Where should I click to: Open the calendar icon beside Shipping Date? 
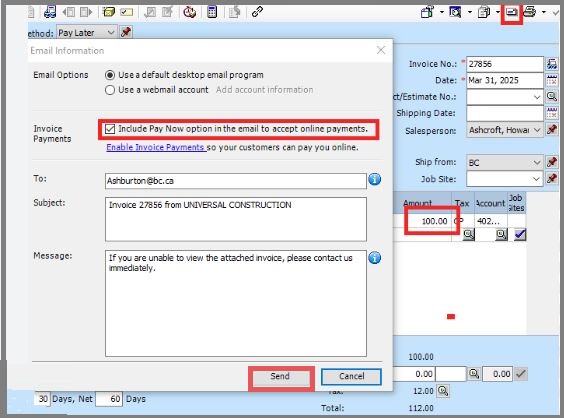[552, 113]
